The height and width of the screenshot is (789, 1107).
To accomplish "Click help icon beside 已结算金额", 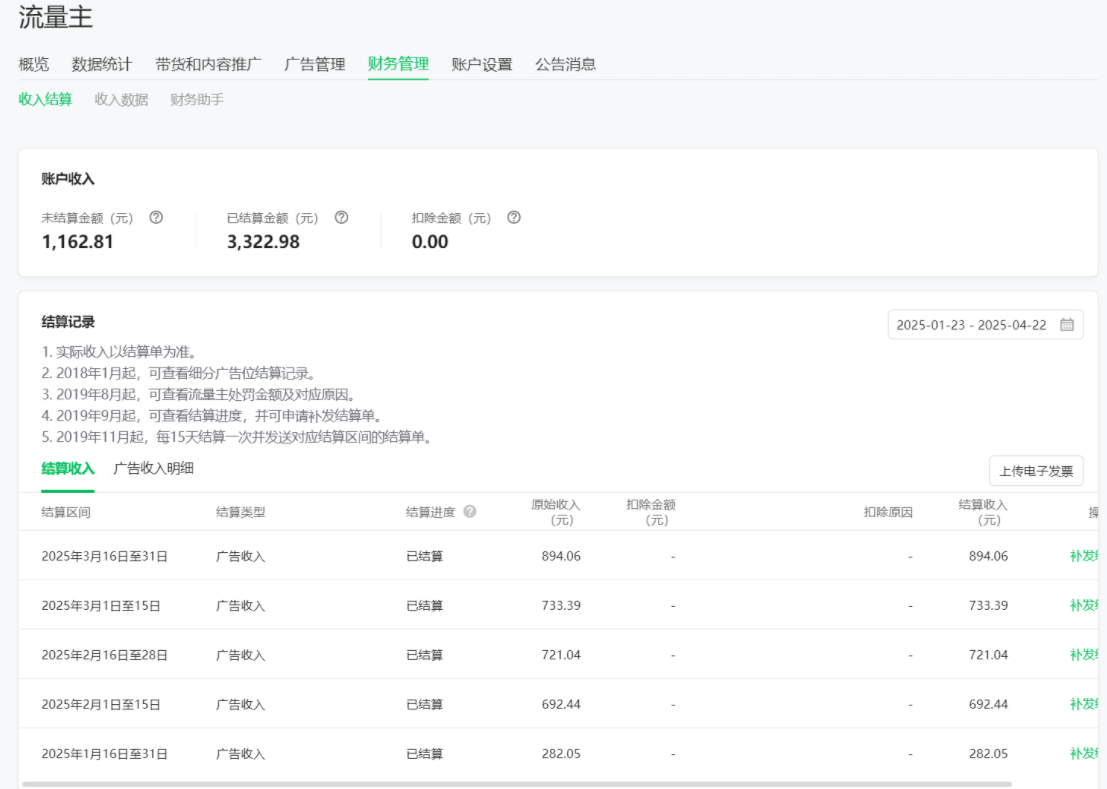I will coord(342,217).
